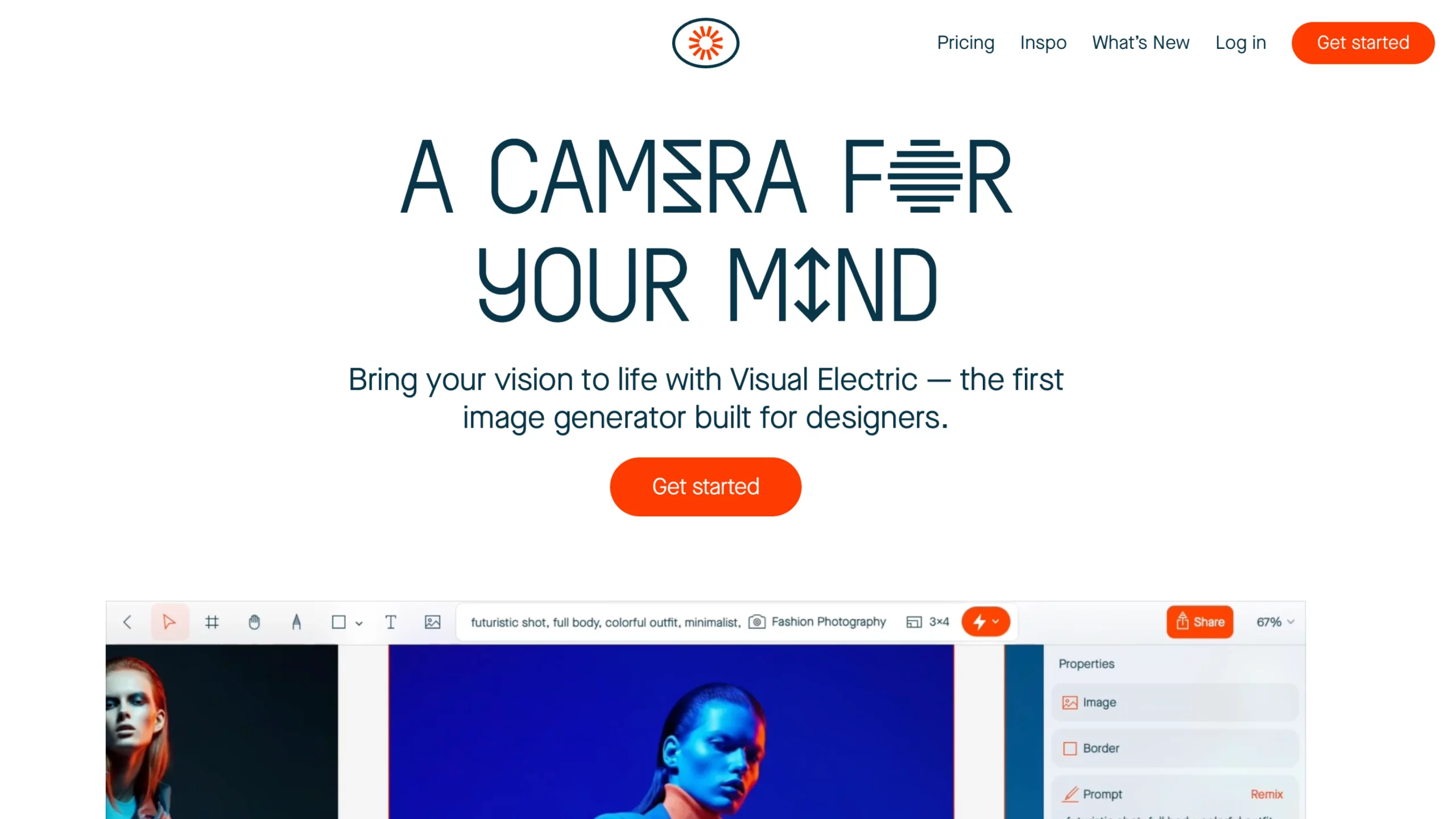The image size is (1456, 819).
Task: Click the prompt text input field
Action: coord(606,622)
